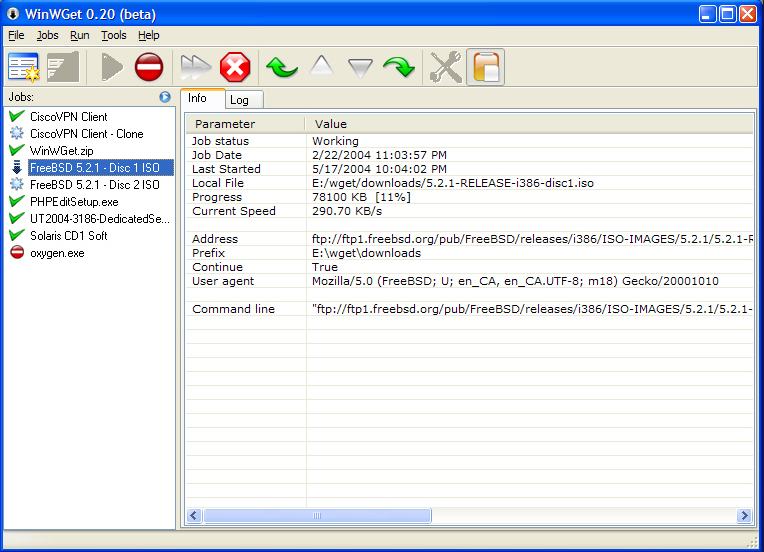
Task: Click the red X Stop All icon
Action: pyautogui.click(x=235, y=67)
